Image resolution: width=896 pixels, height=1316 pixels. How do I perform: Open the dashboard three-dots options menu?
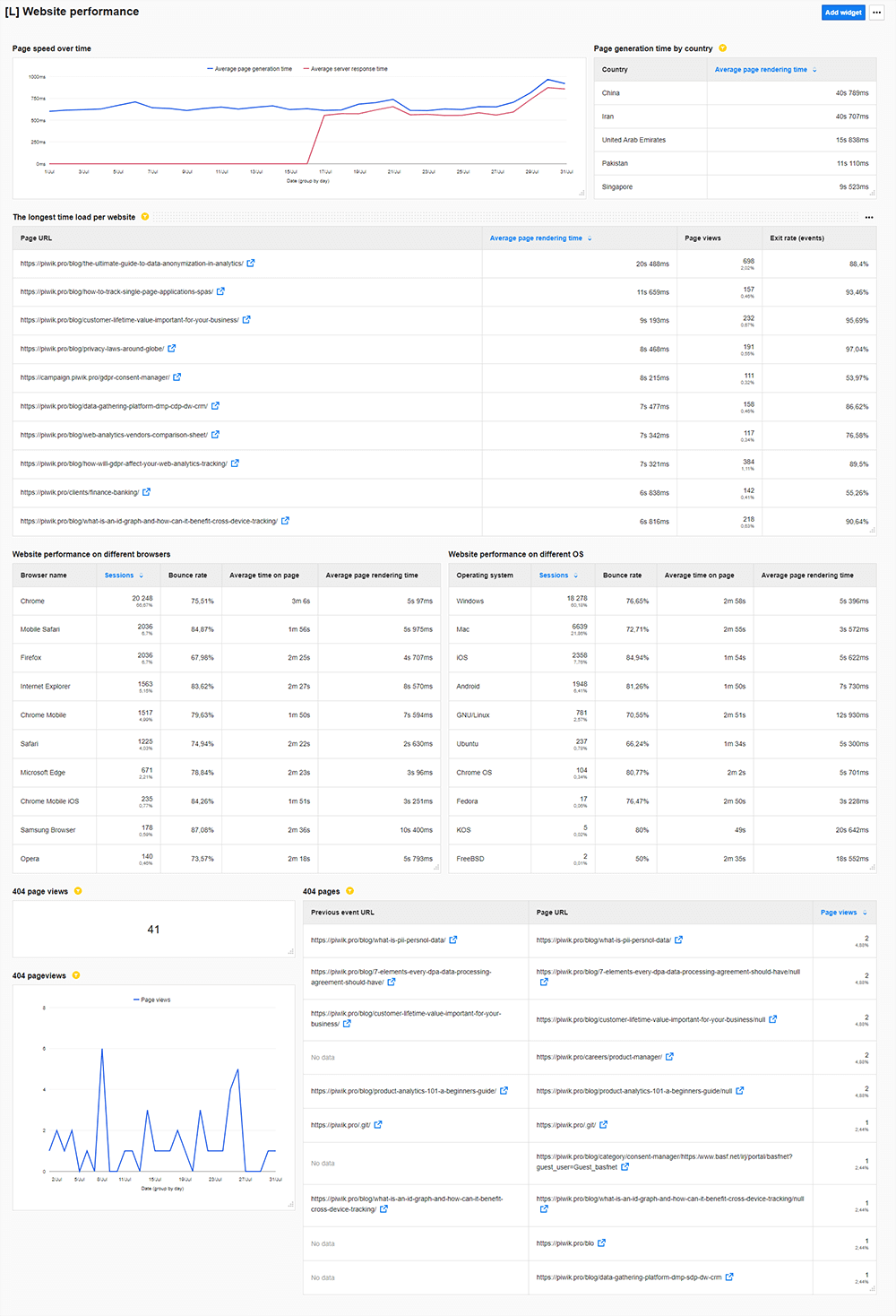pos(876,13)
